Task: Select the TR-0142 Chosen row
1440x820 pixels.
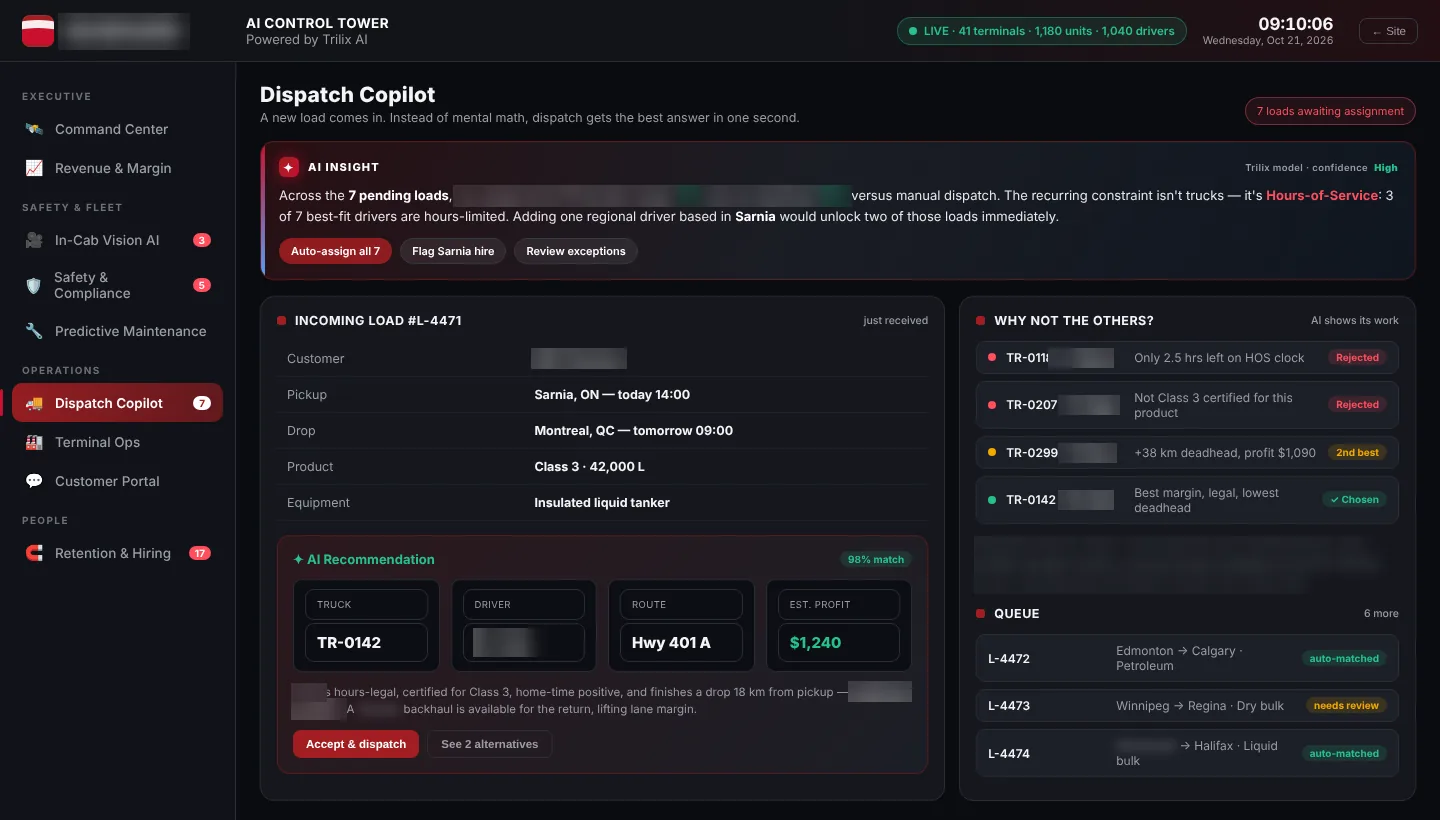Action: tap(1187, 500)
